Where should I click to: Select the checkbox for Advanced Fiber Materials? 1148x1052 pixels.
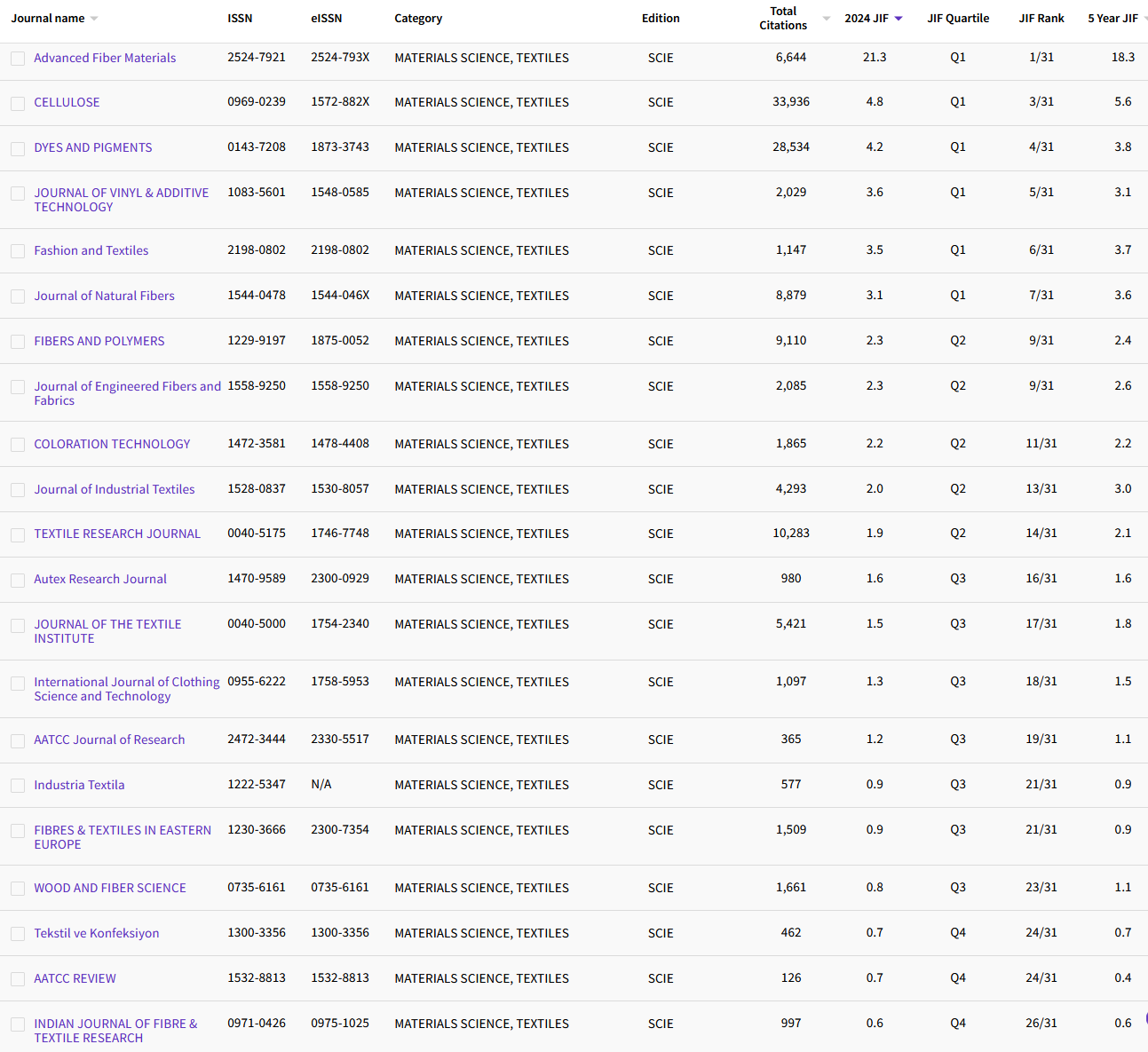tap(18, 59)
